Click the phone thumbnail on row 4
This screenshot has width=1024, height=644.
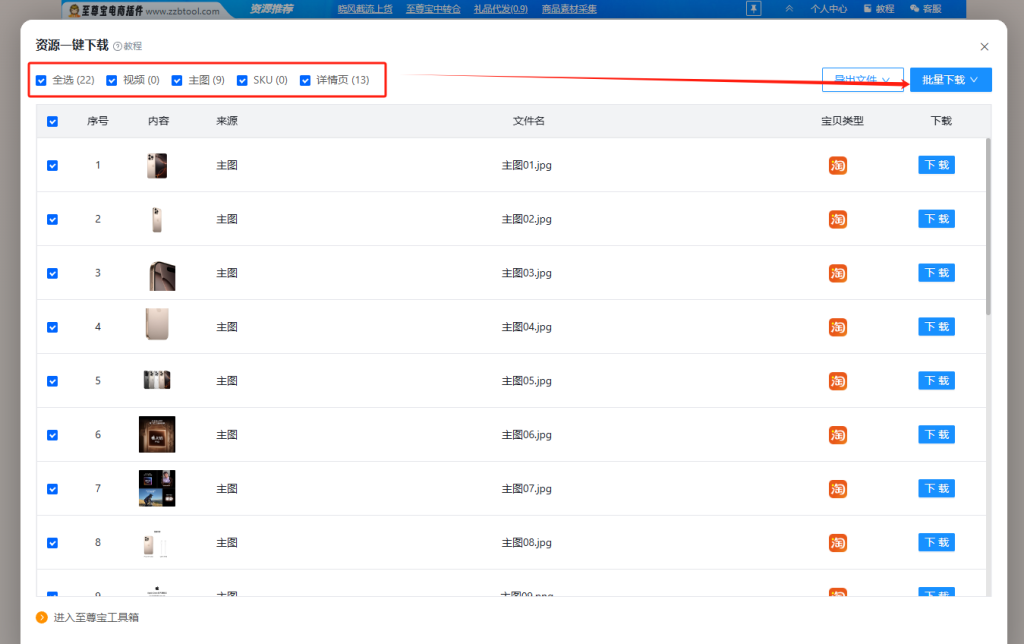click(156, 326)
